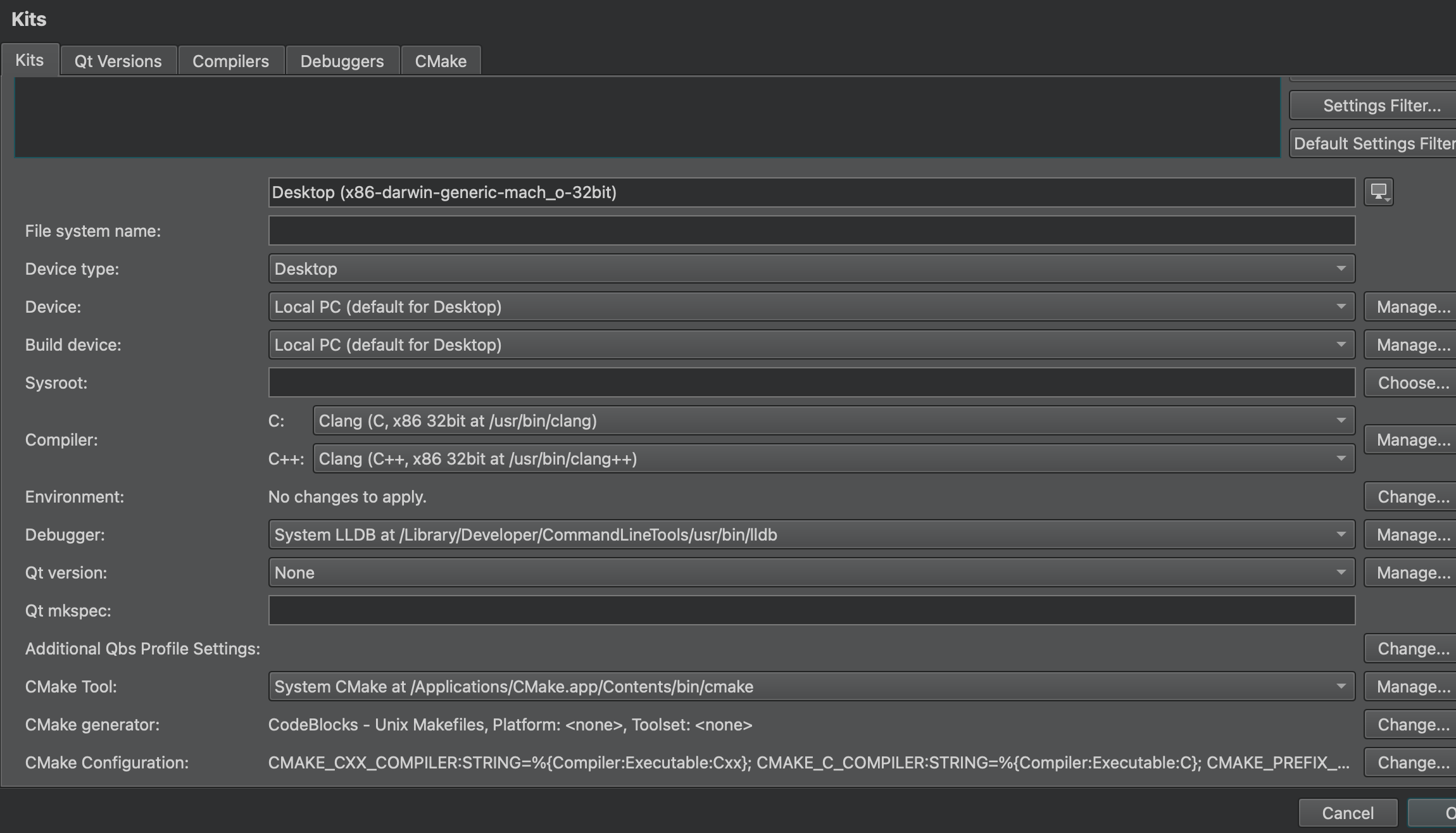Expand the Qt version dropdown

812,572
